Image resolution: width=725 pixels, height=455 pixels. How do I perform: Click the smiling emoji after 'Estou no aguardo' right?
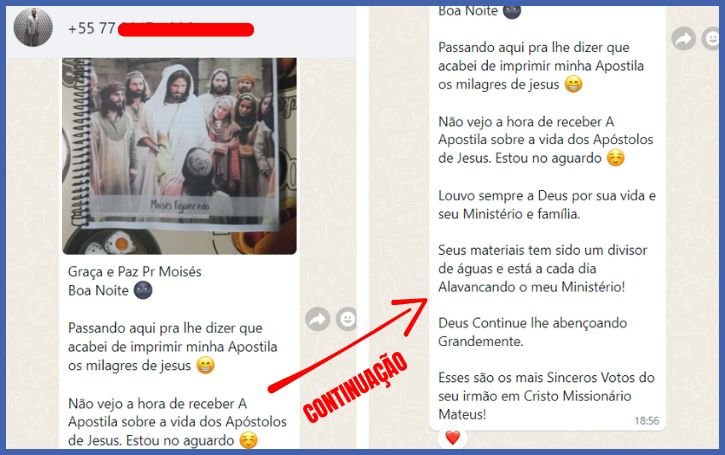[615, 158]
